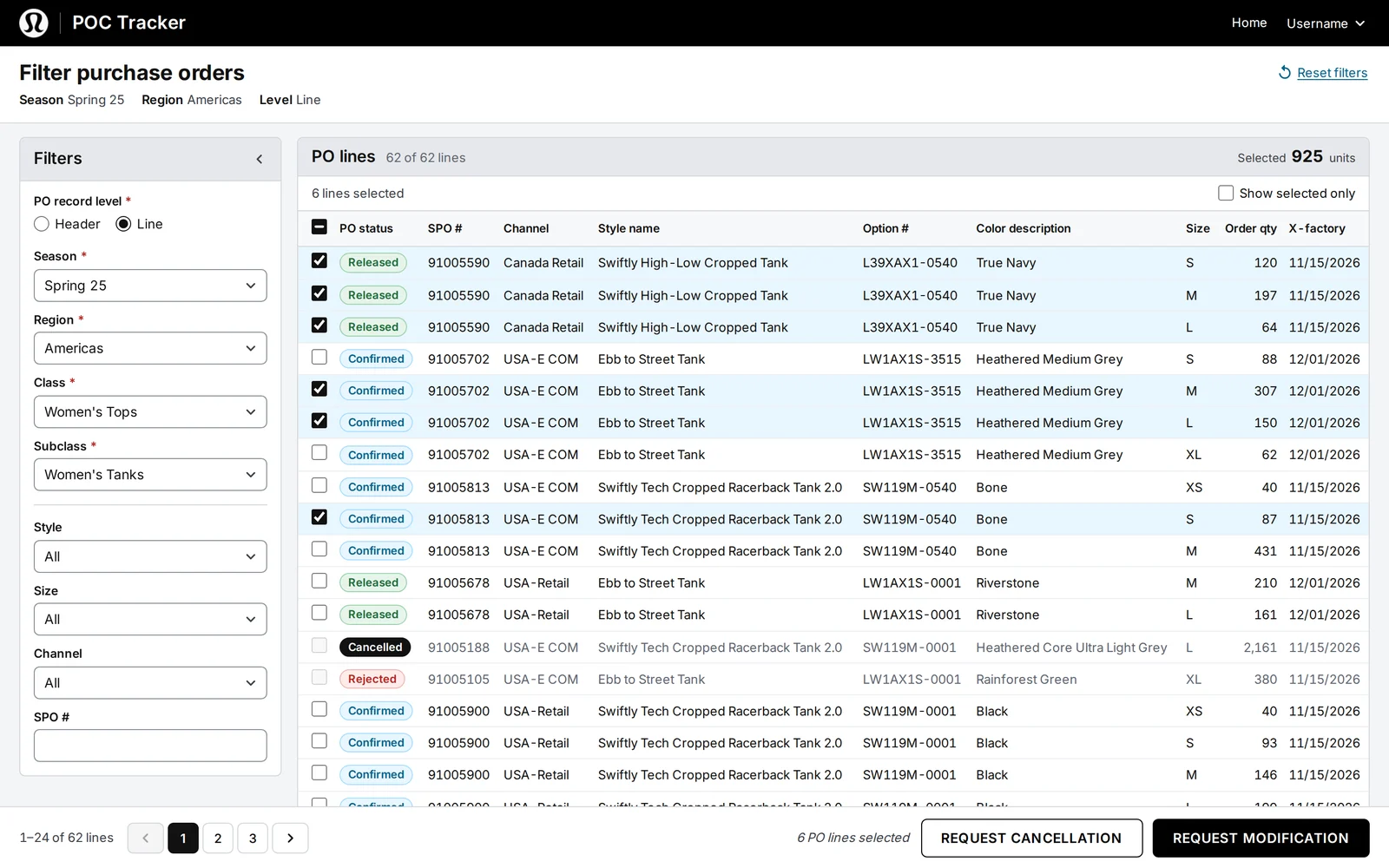Switch to page 3

pos(253,838)
